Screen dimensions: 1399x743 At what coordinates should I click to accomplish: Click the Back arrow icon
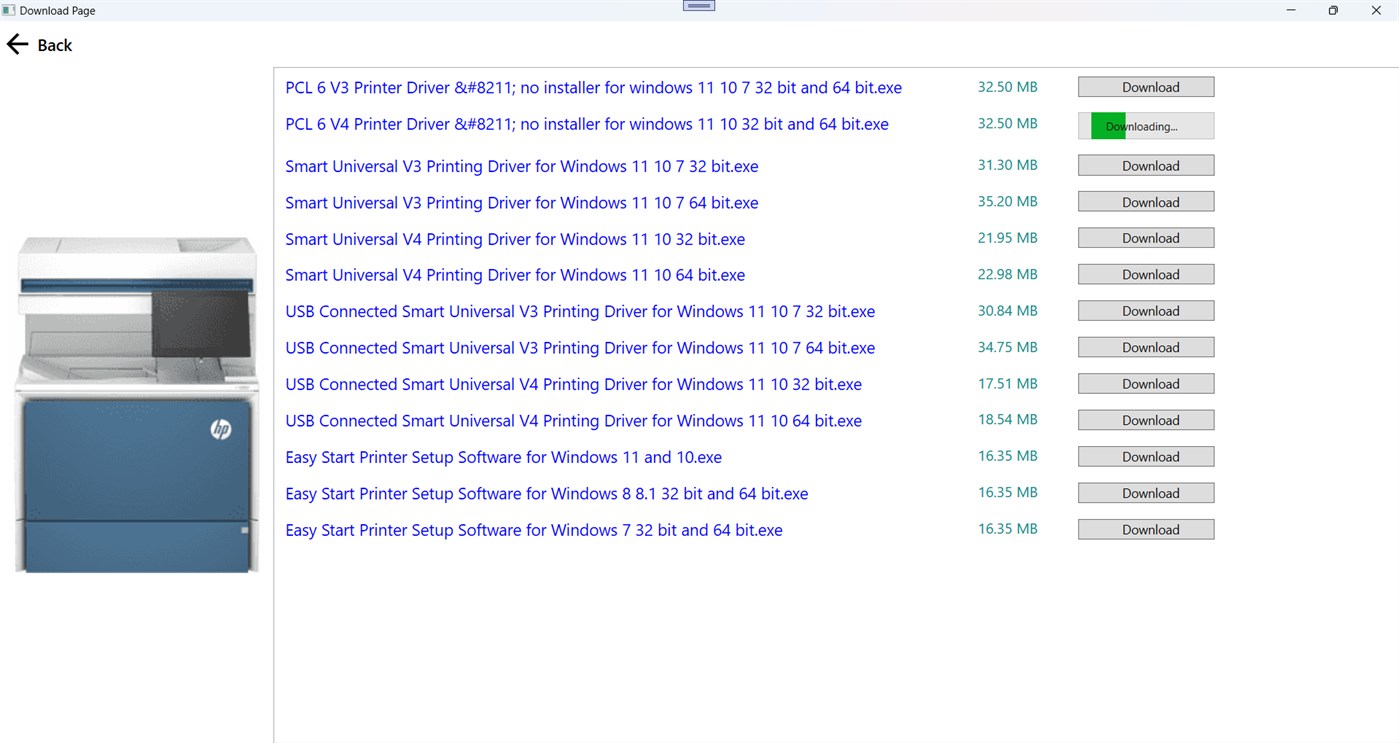[16, 44]
